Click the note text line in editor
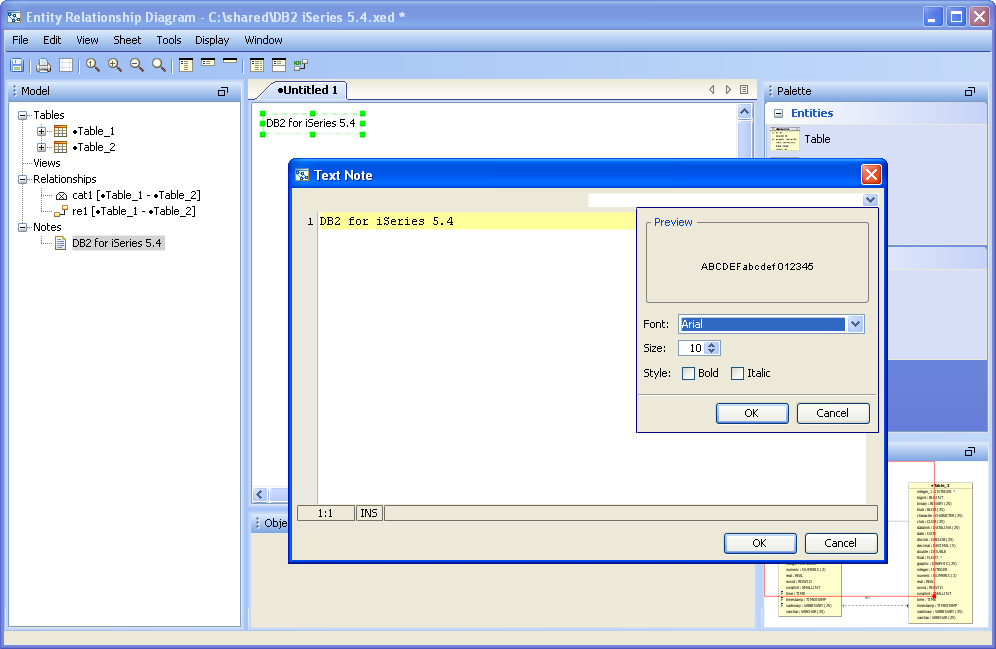 pyautogui.click(x=476, y=221)
